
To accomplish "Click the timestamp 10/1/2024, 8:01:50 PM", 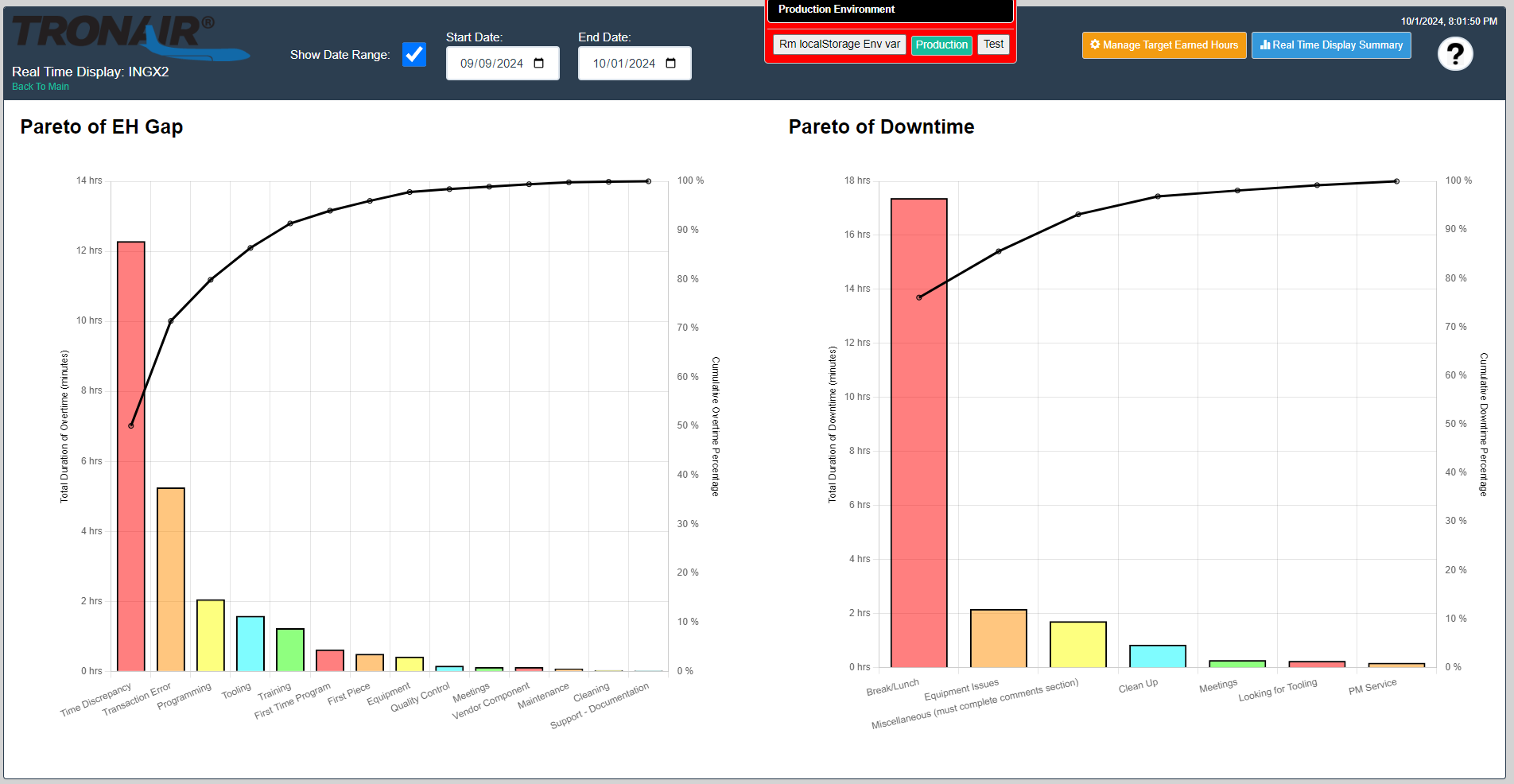I will pyautogui.click(x=1449, y=21).
